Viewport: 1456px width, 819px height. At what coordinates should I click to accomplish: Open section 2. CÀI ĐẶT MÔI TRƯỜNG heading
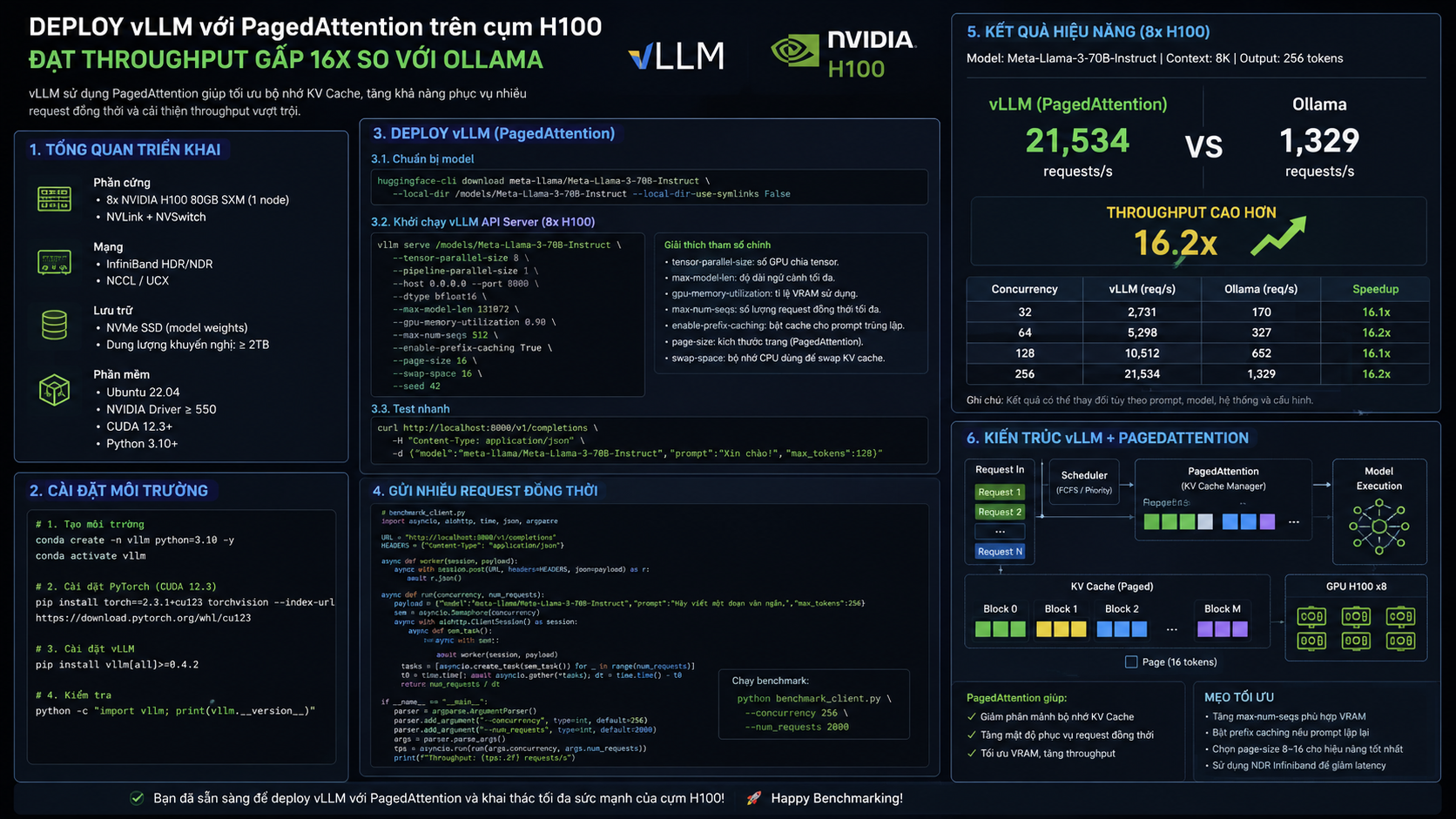[x=118, y=491]
